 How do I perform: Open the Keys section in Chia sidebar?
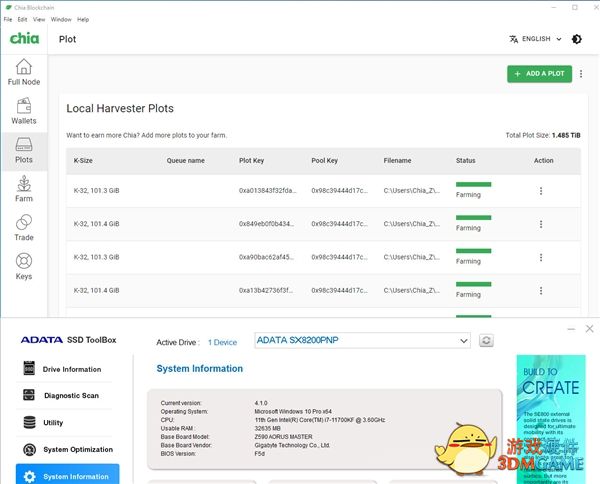click(x=24, y=267)
